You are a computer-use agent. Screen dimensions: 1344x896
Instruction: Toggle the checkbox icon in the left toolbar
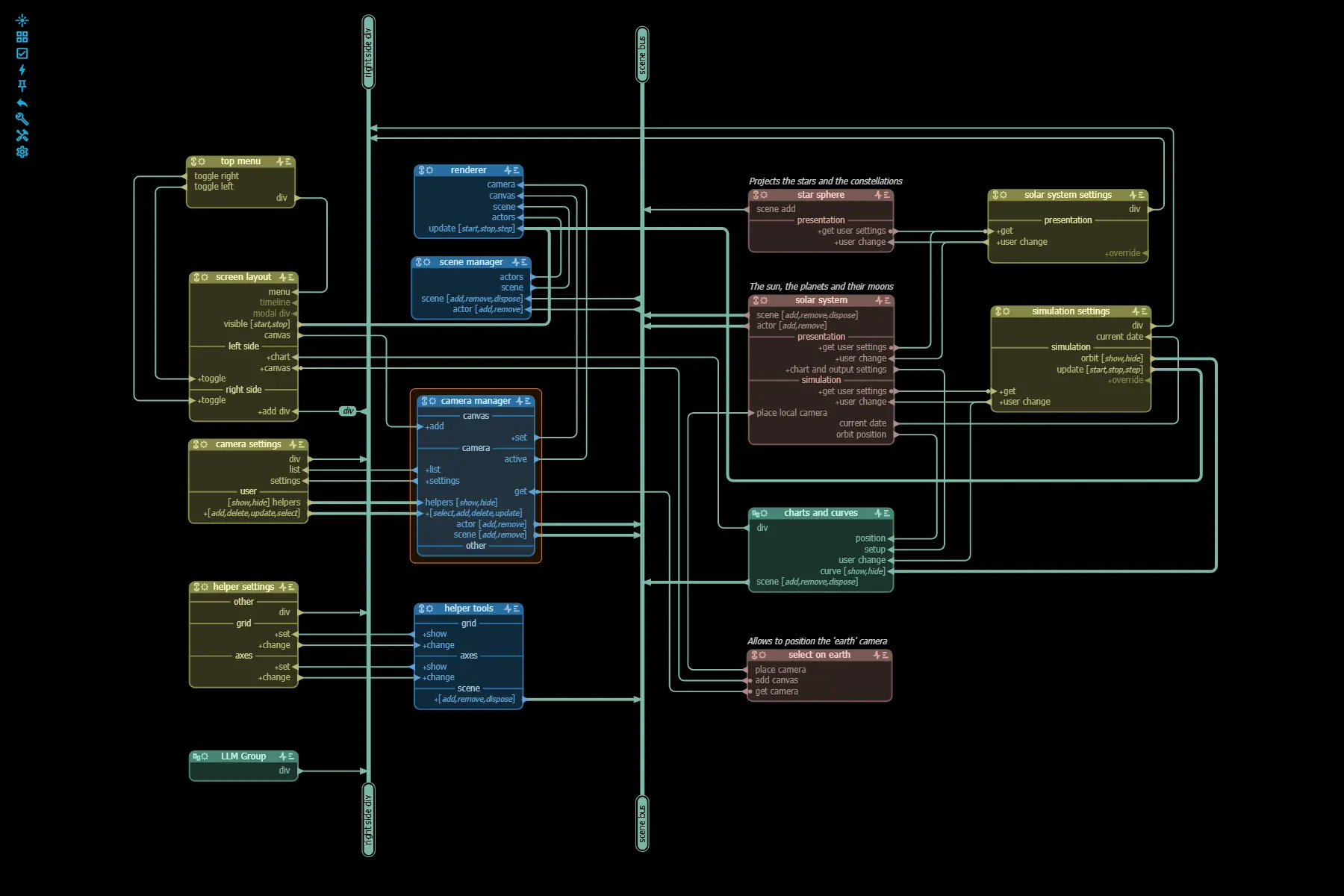[22, 52]
